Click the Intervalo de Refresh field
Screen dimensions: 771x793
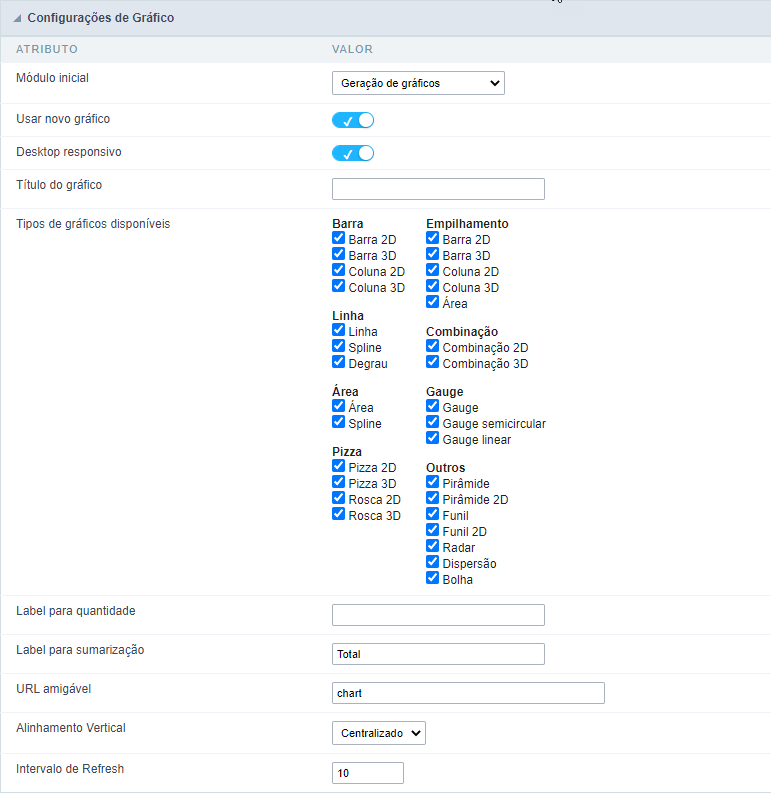pos(367,773)
